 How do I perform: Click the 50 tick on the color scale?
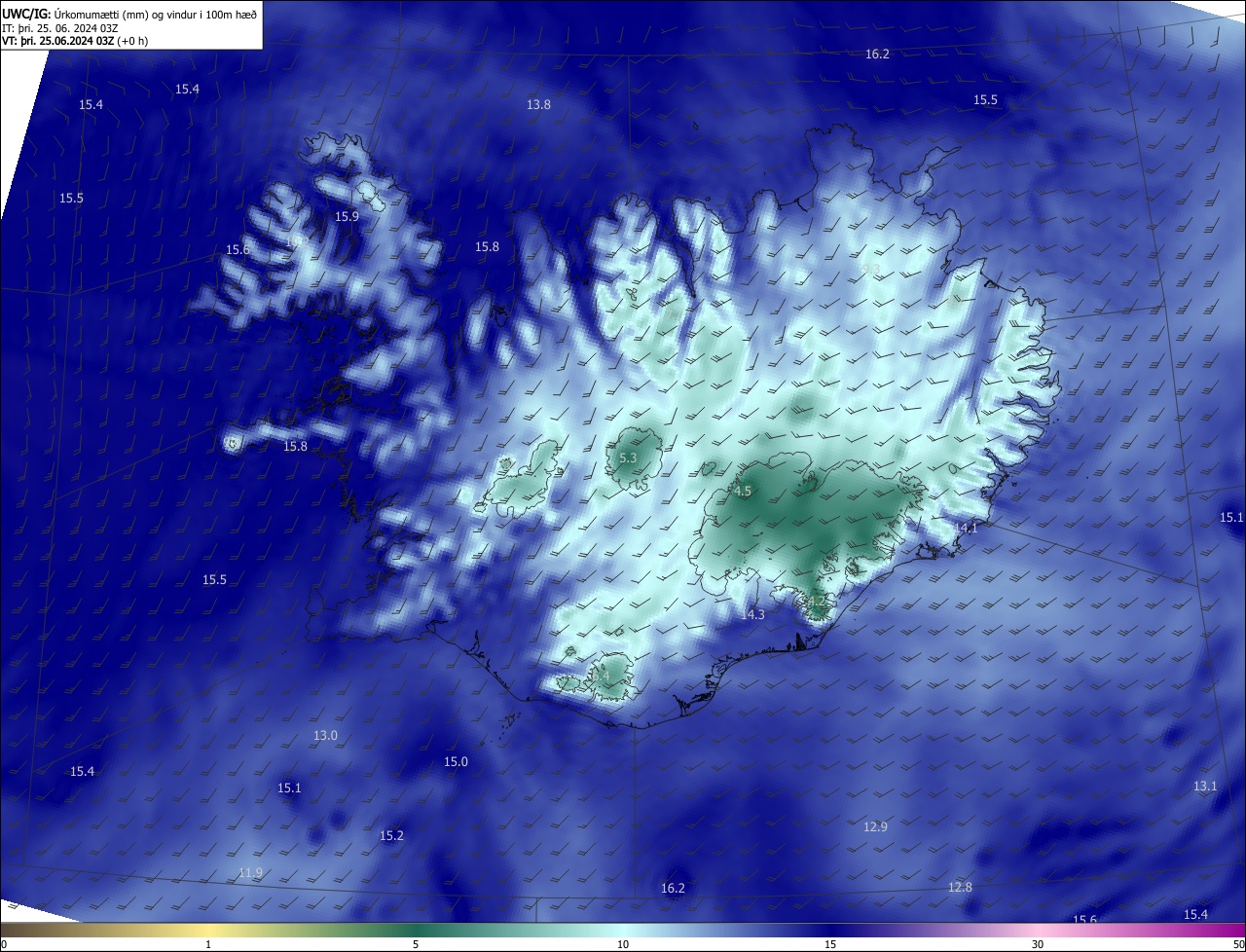point(1238,944)
